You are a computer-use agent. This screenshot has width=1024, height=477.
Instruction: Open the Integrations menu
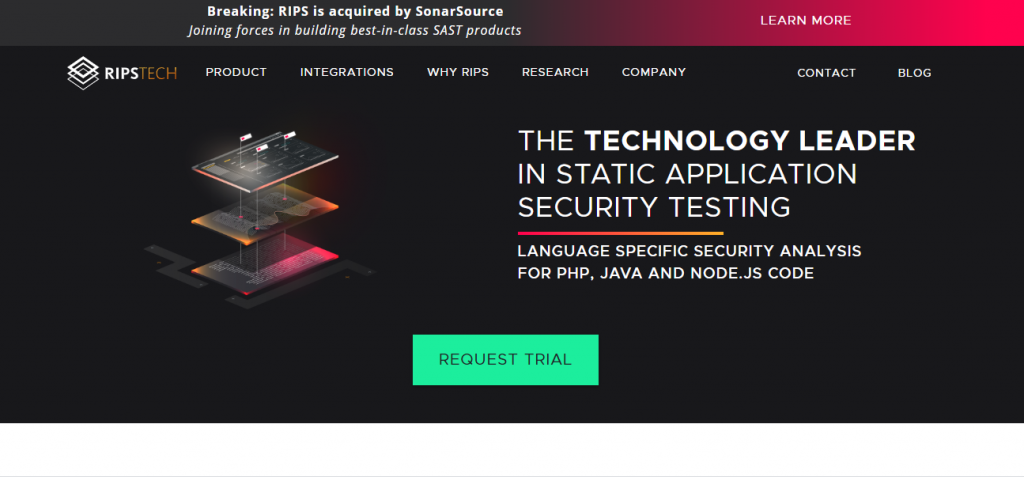(x=347, y=73)
